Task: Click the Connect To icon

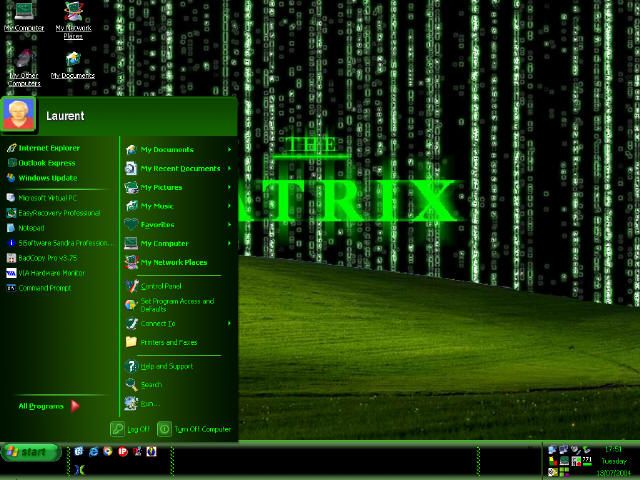Action: 131,324
